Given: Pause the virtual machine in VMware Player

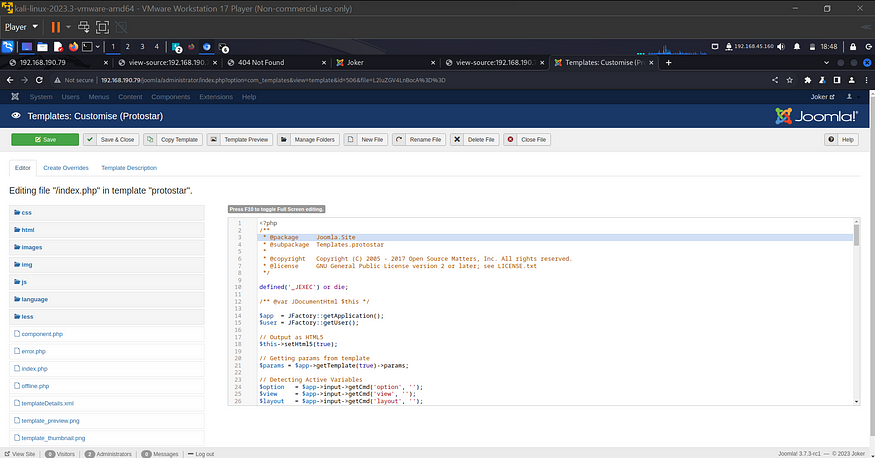Looking at the screenshot, I should pos(56,27).
